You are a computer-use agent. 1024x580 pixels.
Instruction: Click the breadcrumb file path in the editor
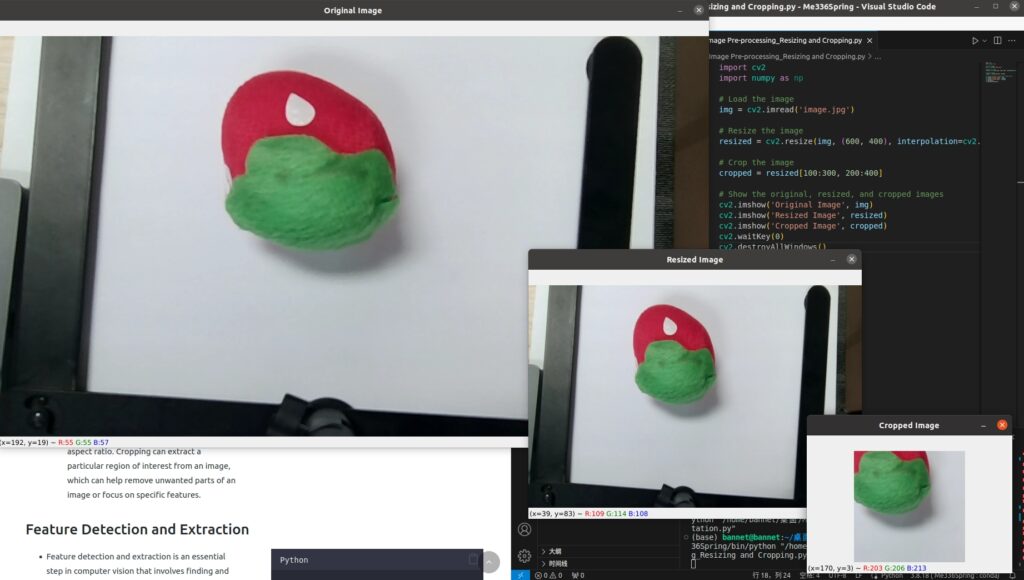coord(787,57)
